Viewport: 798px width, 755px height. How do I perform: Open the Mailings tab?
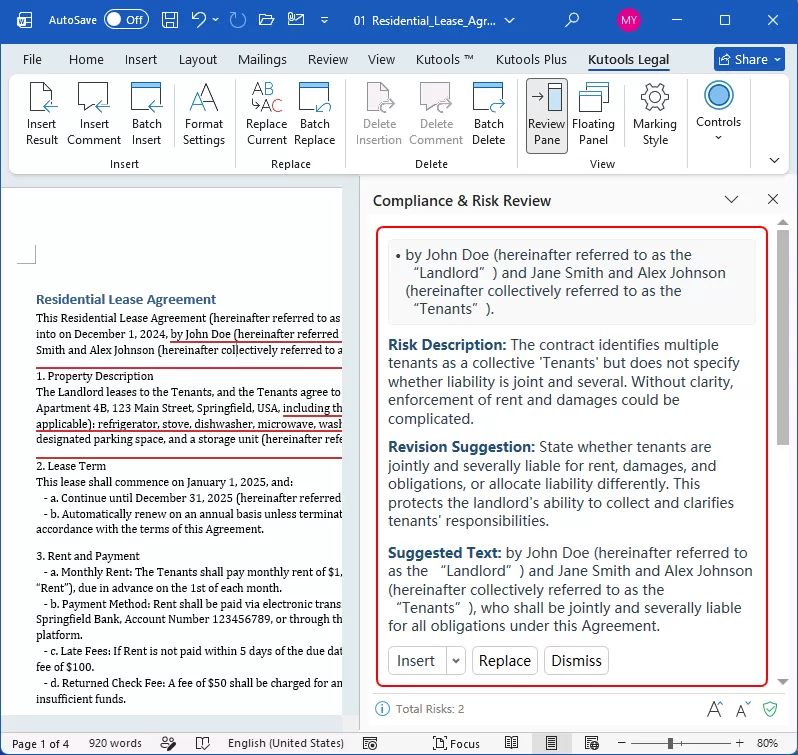(x=262, y=60)
